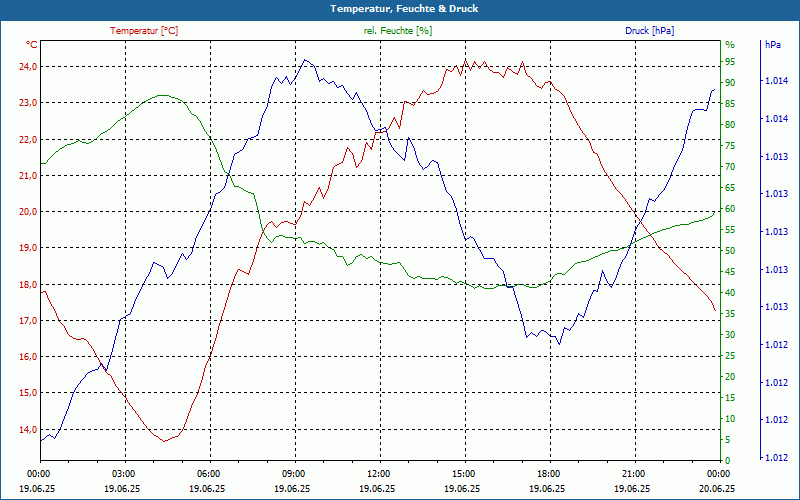Click the '21,0' temperature axis tick
The image size is (800, 500).
(x=28, y=176)
